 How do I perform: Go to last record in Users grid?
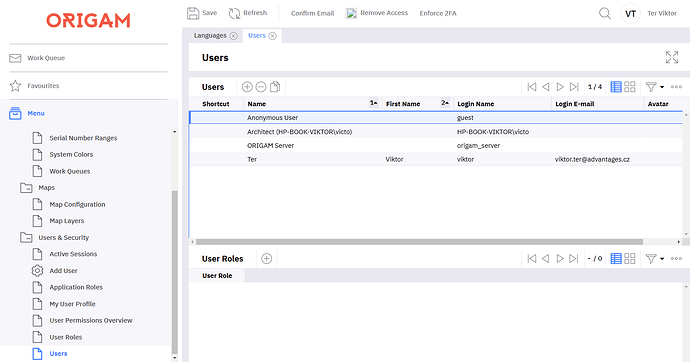pyautogui.click(x=574, y=87)
